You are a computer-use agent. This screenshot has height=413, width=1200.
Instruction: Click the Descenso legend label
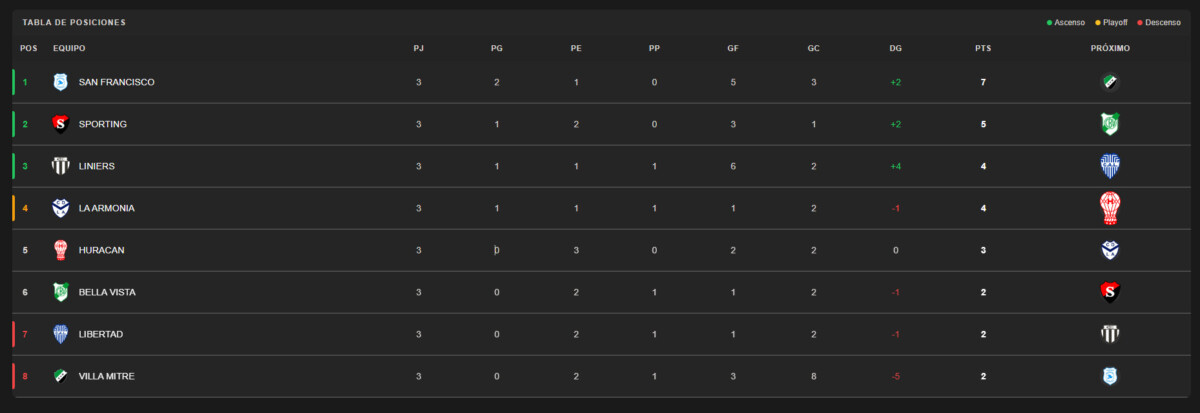1163,22
